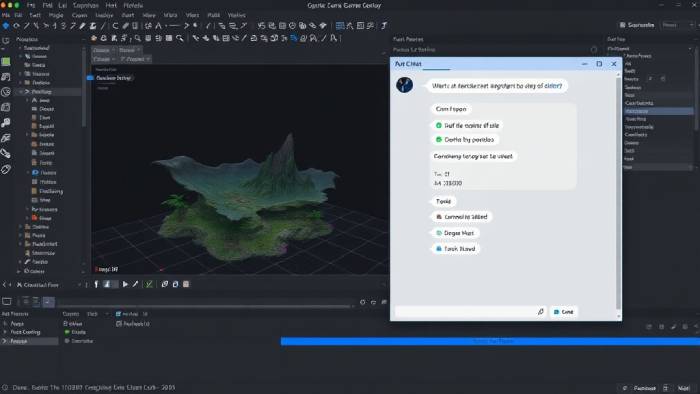The height and width of the screenshot is (394, 700).
Task: Click the "Deges Must" chip in chat
Action: [x=454, y=233]
